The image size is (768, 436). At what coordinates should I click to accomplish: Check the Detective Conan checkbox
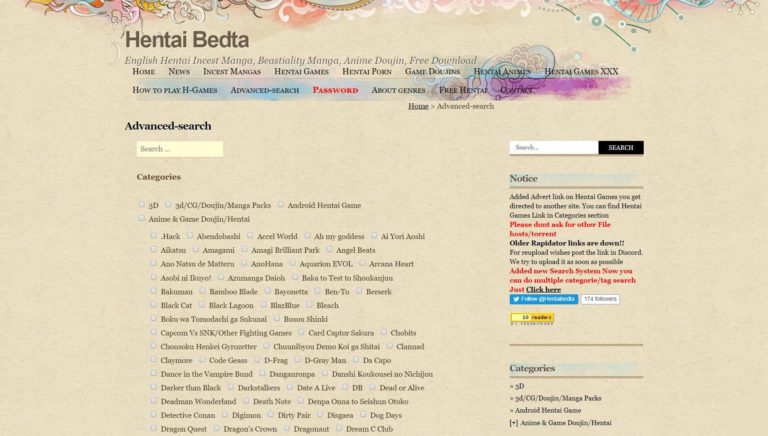(x=154, y=414)
